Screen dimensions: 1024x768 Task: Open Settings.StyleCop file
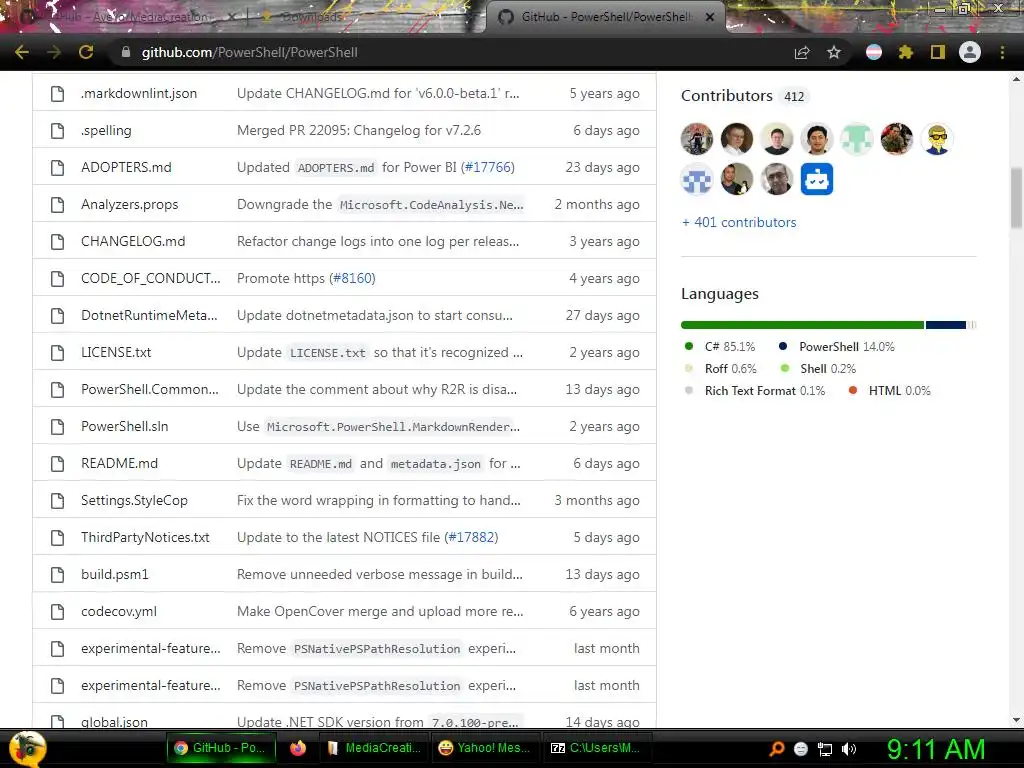pos(134,500)
